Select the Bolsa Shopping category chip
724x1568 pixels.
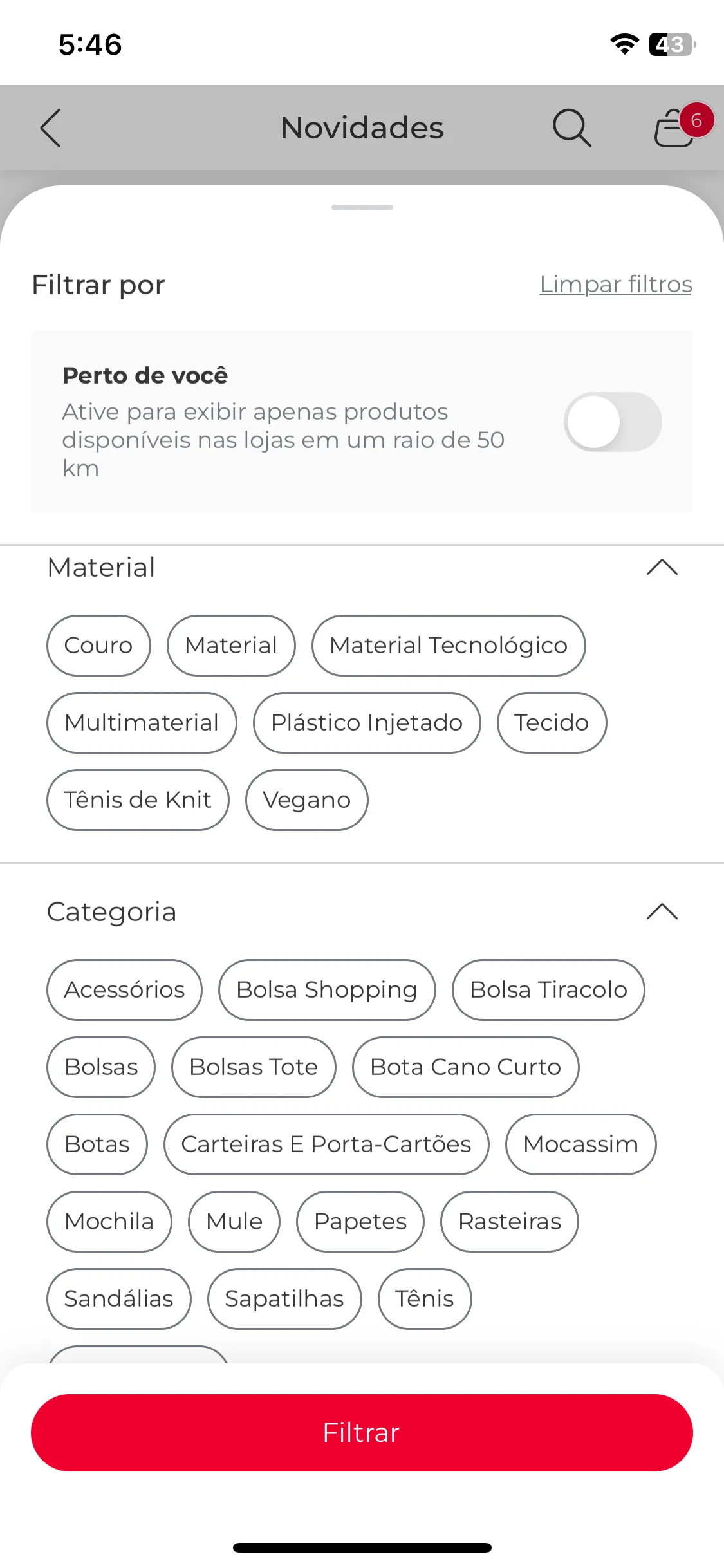(x=327, y=990)
